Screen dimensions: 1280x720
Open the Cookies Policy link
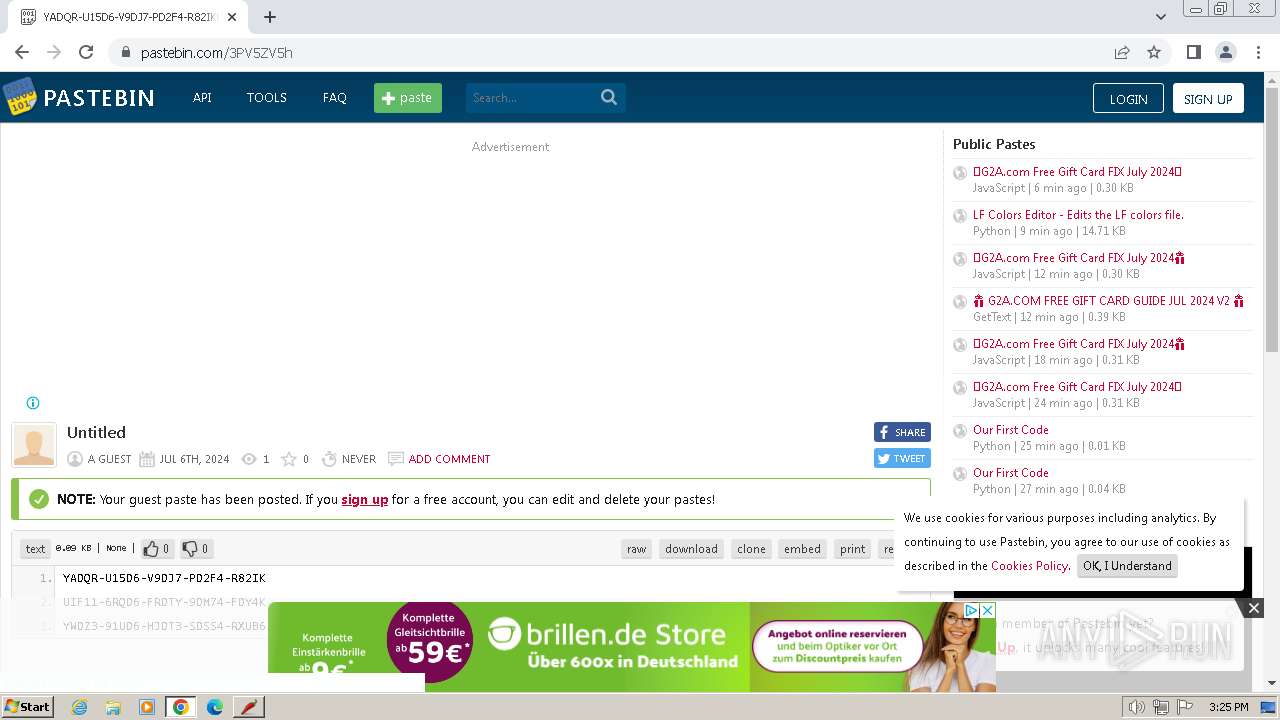[1029, 566]
